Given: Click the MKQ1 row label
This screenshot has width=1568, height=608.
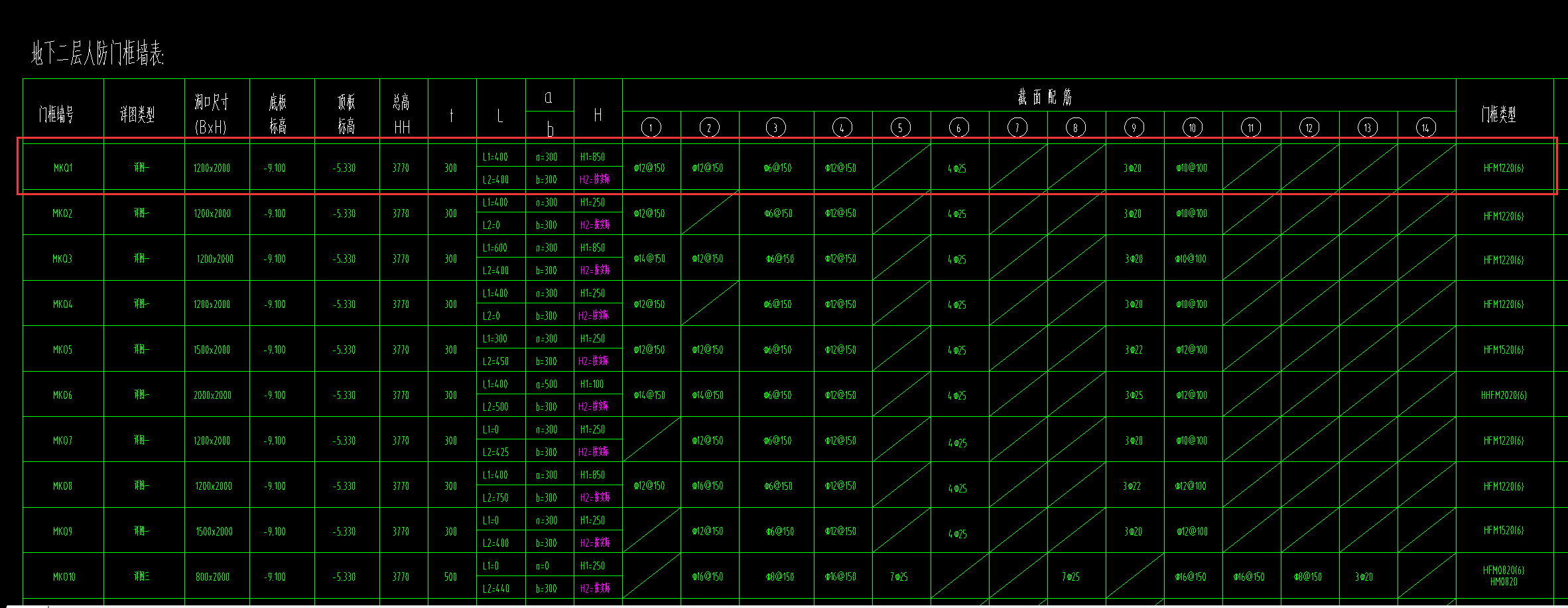Looking at the screenshot, I should click(63, 168).
